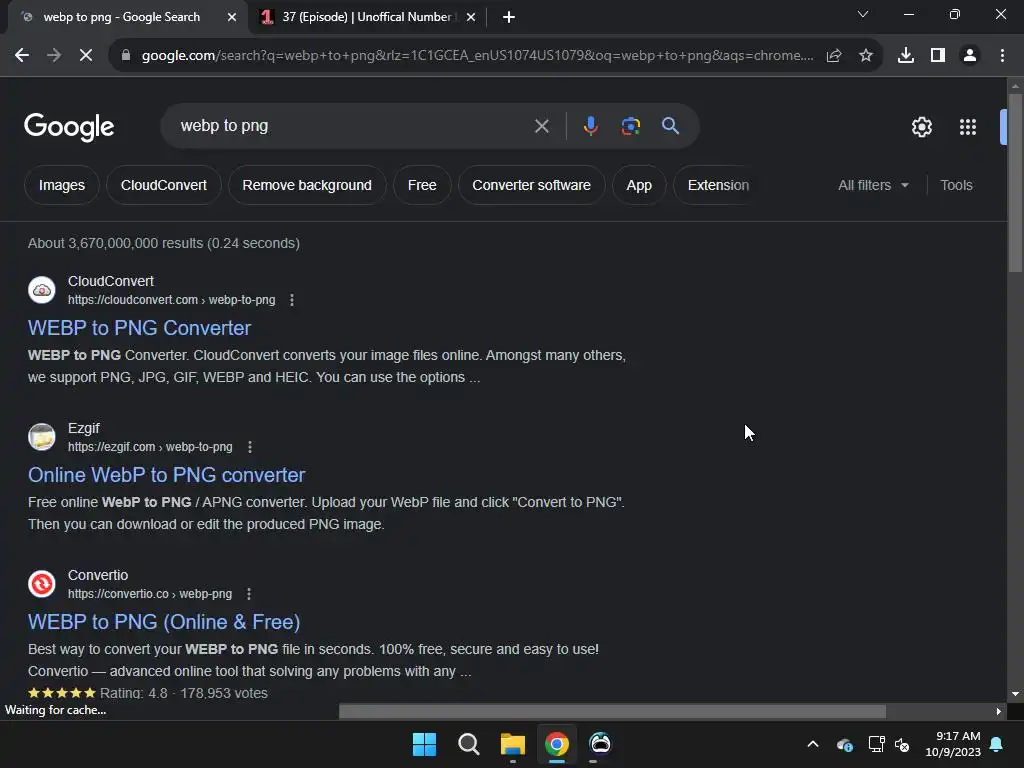Stop loading the current page
The width and height of the screenshot is (1024, 768).
tap(86, 56)
